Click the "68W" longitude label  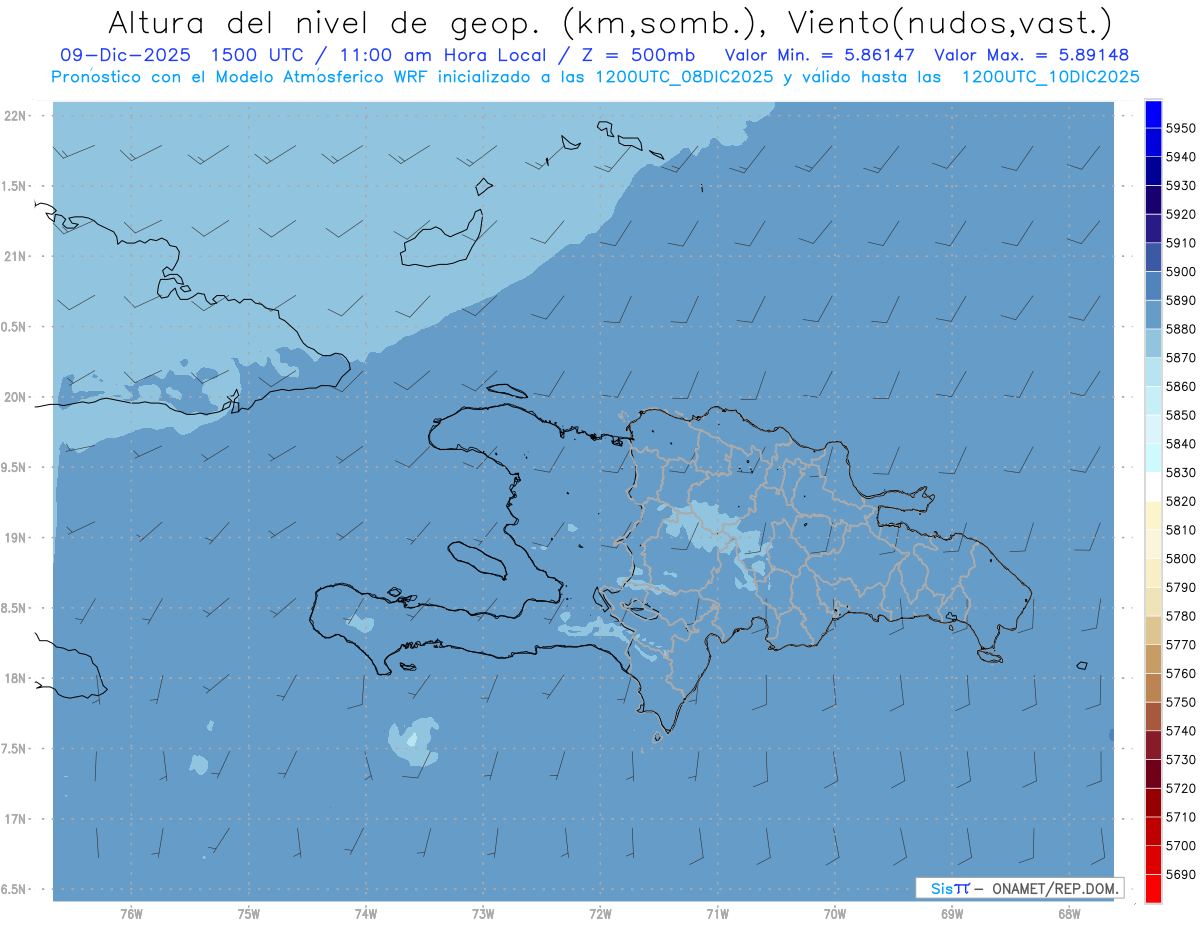coord(1069,913)
